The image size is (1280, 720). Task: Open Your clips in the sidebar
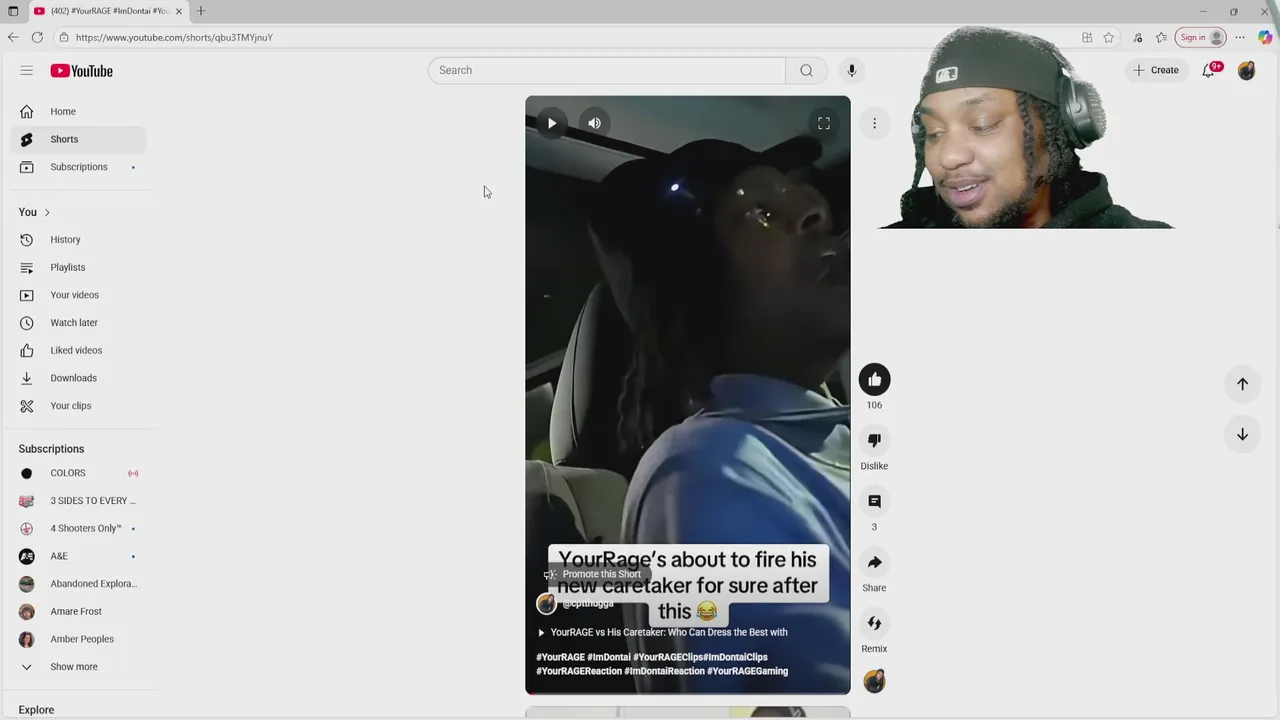79,406
